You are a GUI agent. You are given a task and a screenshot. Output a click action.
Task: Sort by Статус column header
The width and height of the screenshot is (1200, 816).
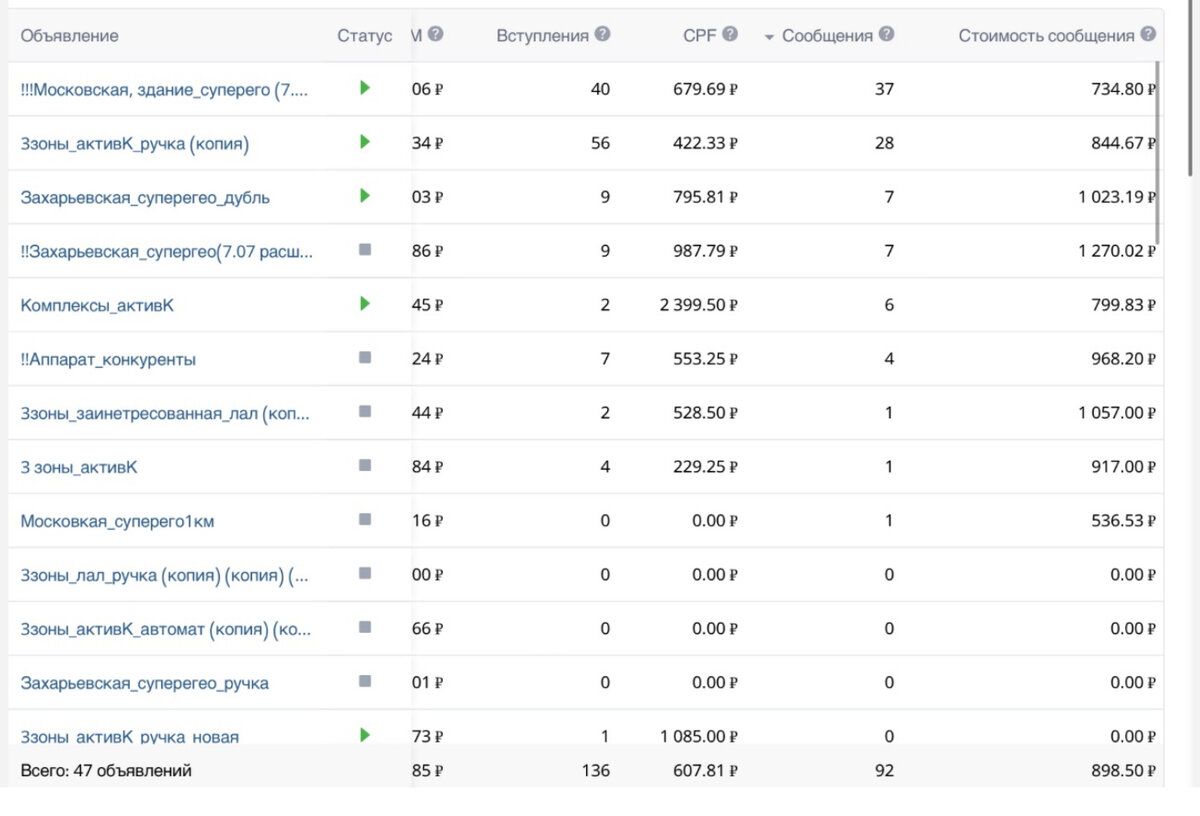(x=365, y=36)
